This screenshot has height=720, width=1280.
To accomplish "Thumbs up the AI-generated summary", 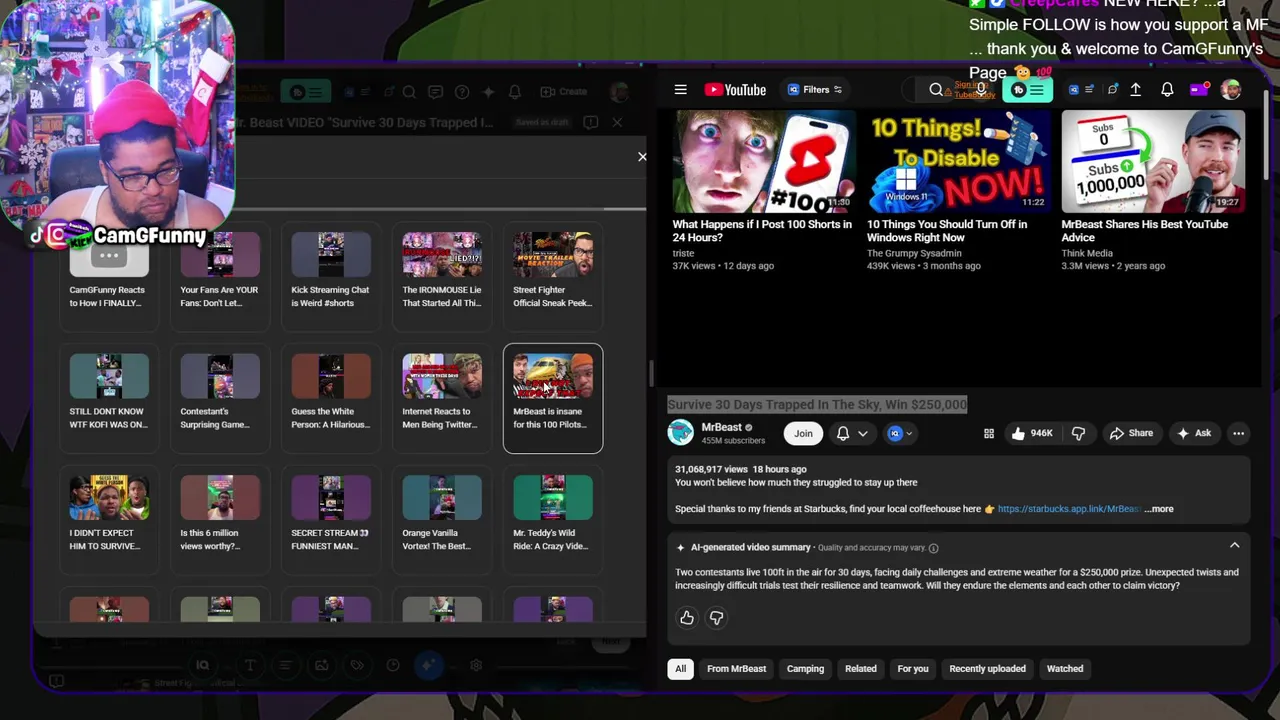I will 687,618.
